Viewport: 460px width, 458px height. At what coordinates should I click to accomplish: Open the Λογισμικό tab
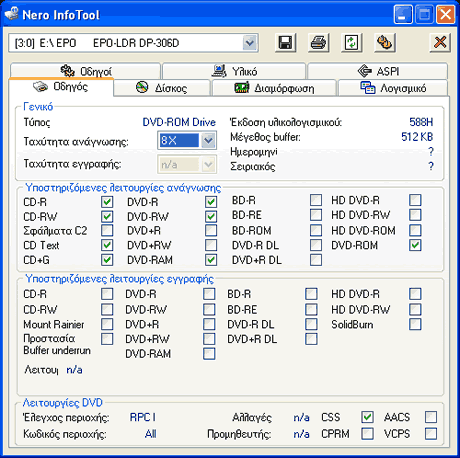[x=393, y=88]
